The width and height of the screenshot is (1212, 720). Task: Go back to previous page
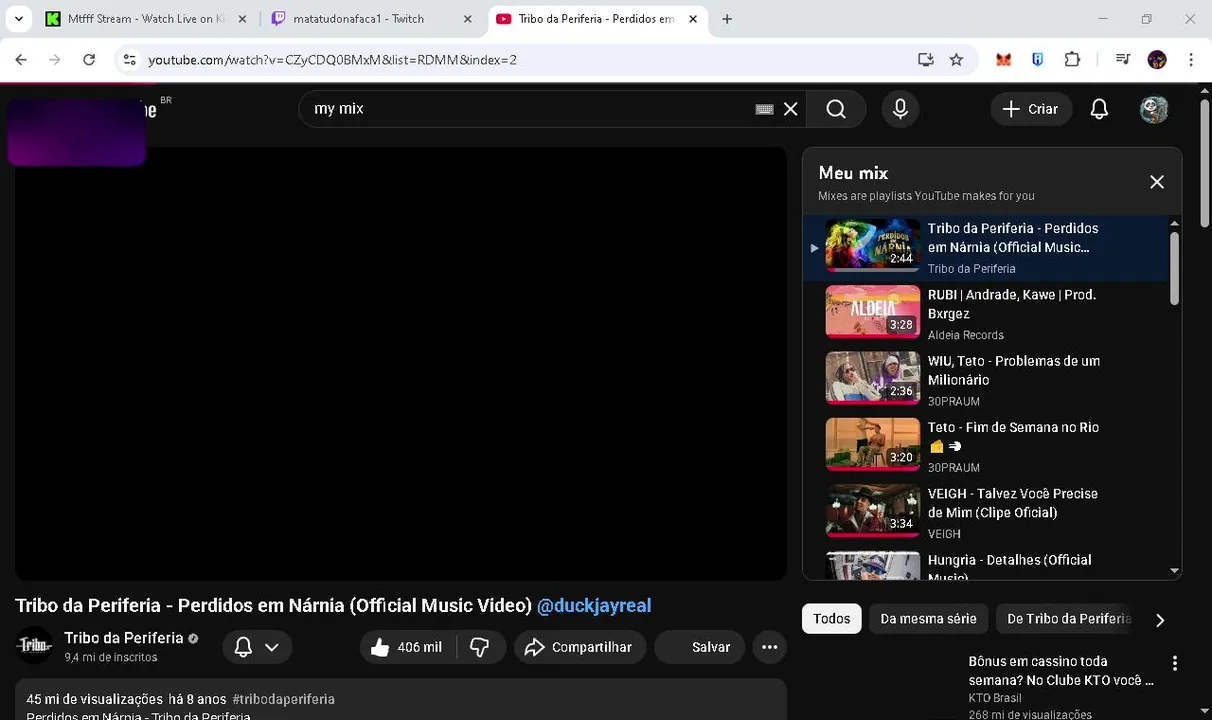21,60
